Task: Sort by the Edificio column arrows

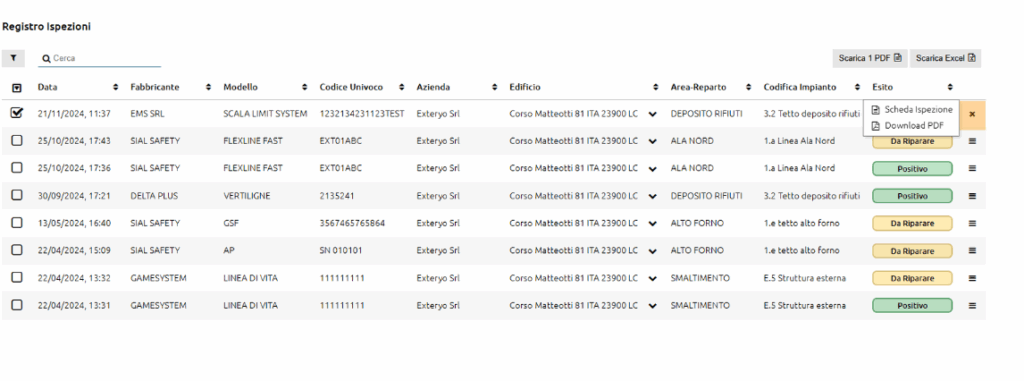Action: tap(655, 87)
